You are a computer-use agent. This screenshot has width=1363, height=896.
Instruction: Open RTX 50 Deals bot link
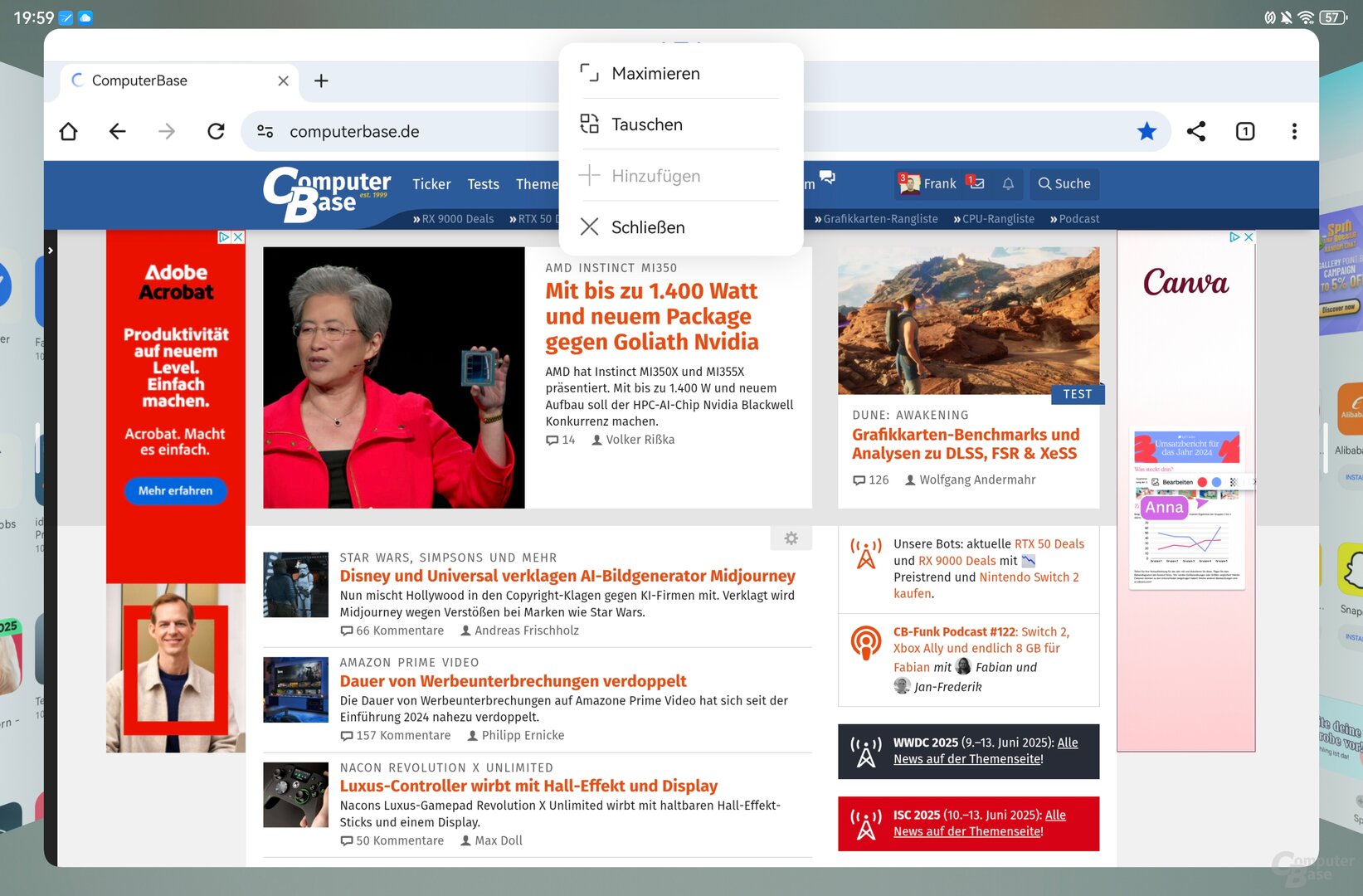pos(1049,544)
